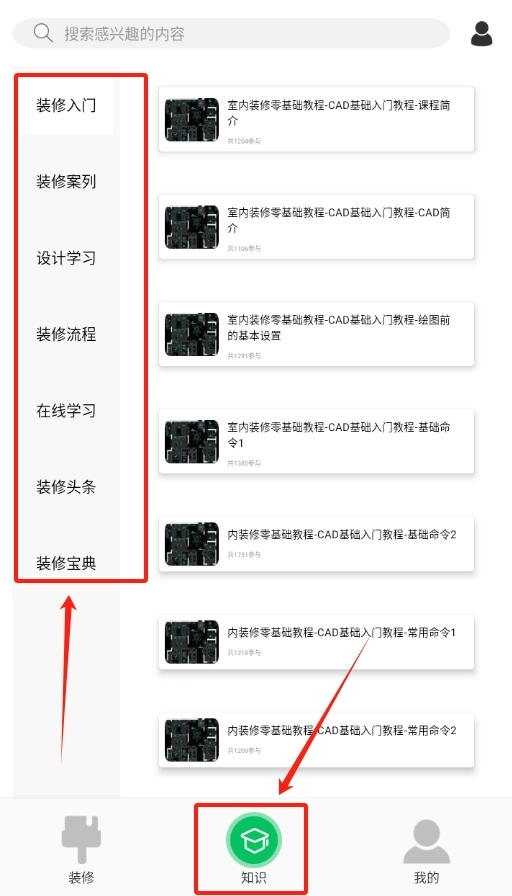Select the 装修入门 category
512x896 pixels.
[66, 106]
